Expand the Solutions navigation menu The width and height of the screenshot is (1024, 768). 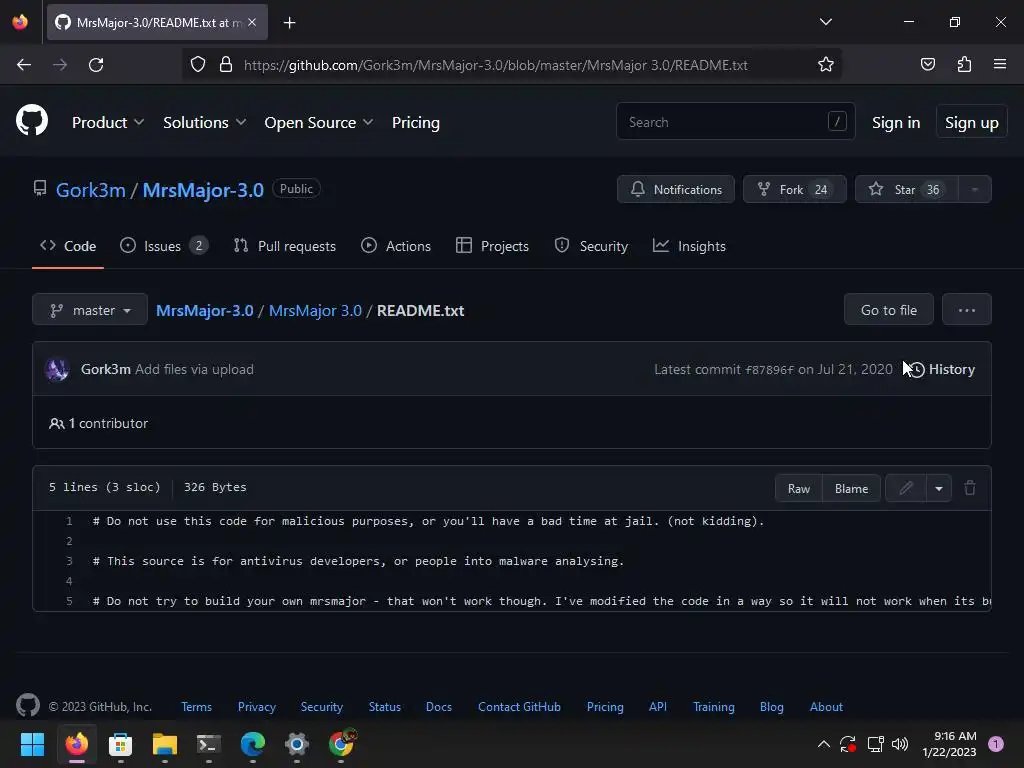pyautogui.click(x=204, y=123)
